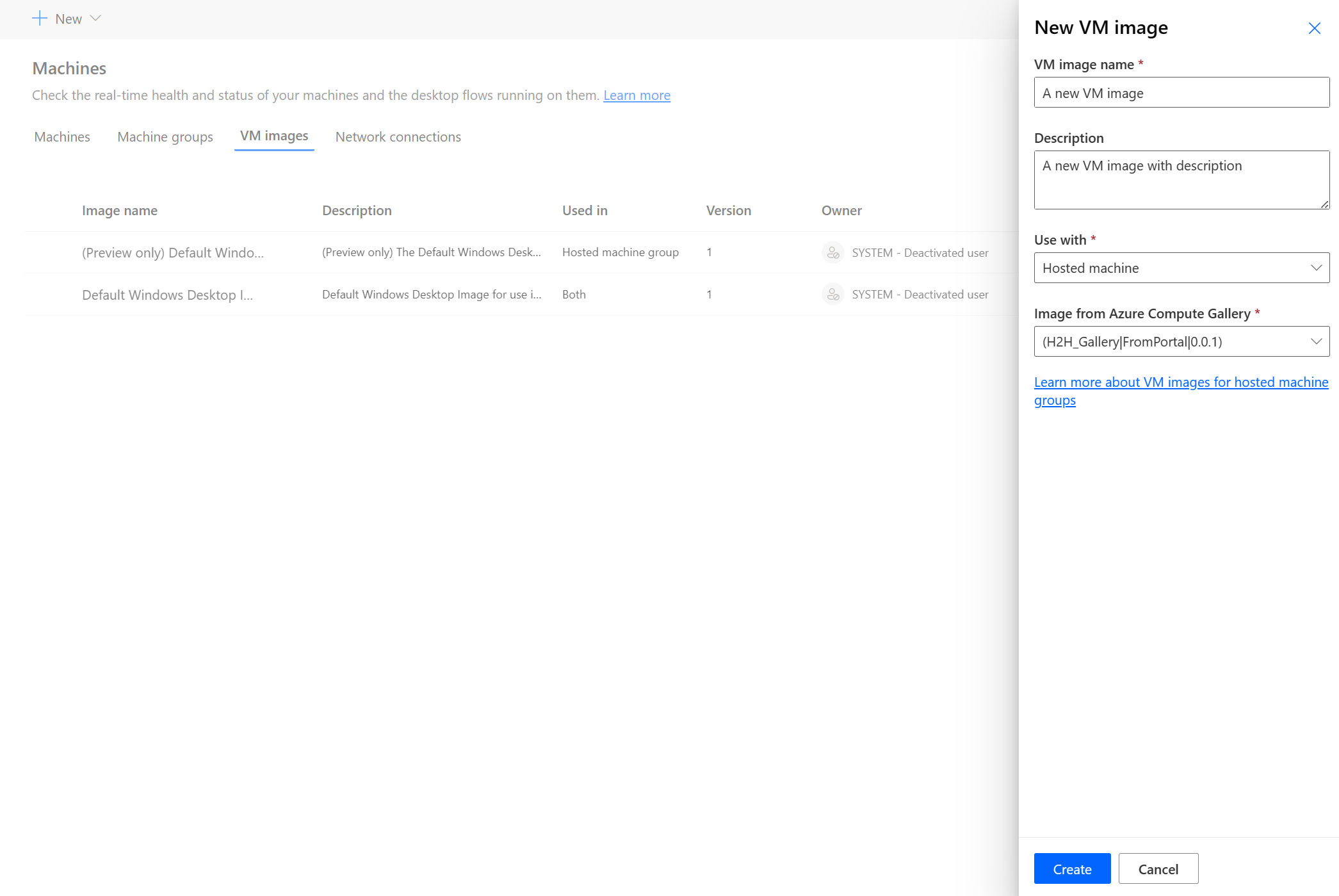
Task: Expand the New button dropdown arrow
Action: 96,19
